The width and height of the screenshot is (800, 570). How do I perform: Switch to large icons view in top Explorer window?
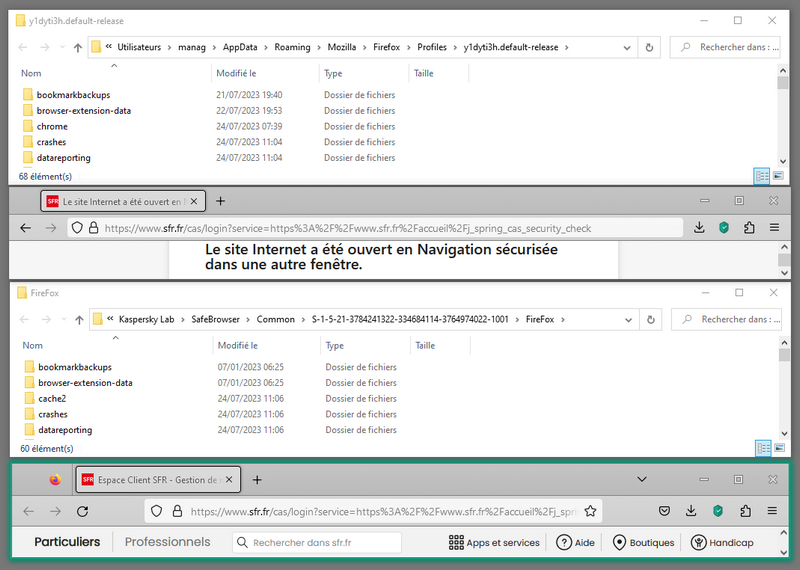778,176
